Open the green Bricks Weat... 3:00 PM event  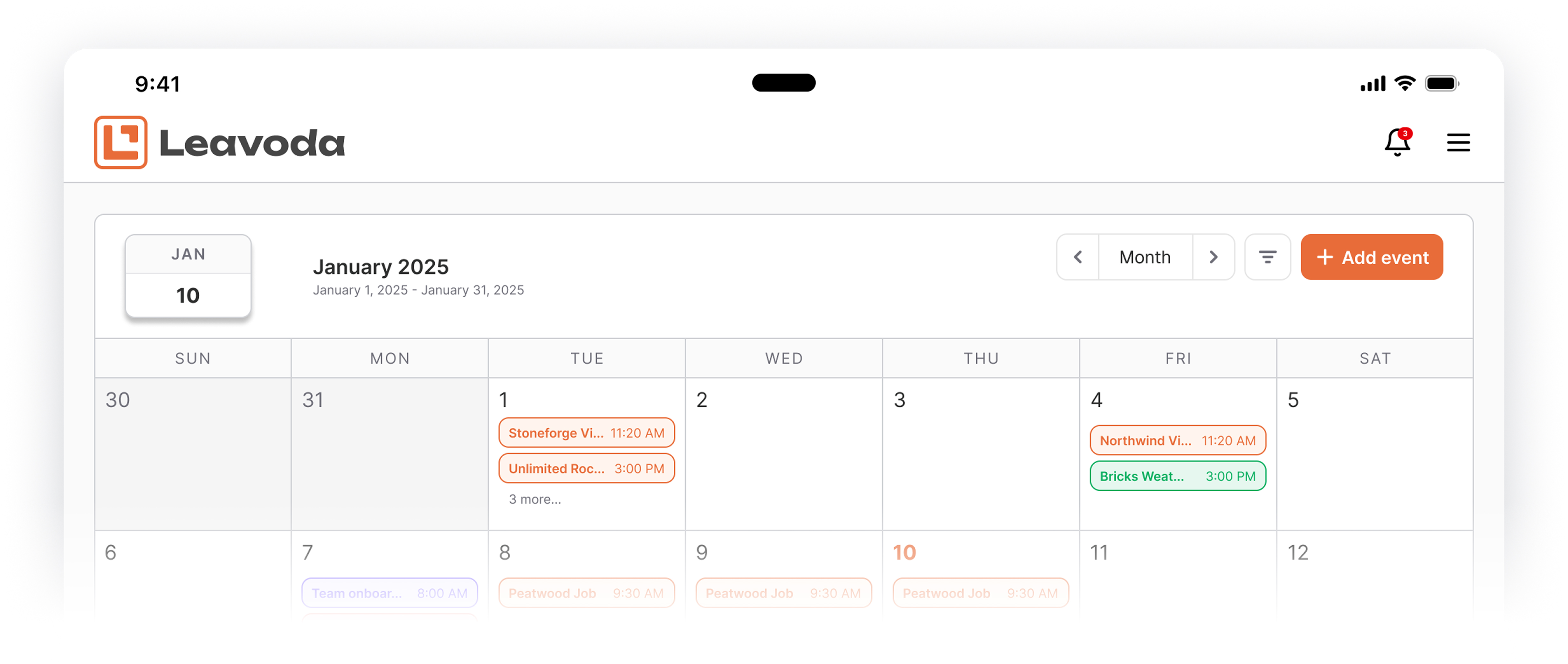(x=1178, y=476)
